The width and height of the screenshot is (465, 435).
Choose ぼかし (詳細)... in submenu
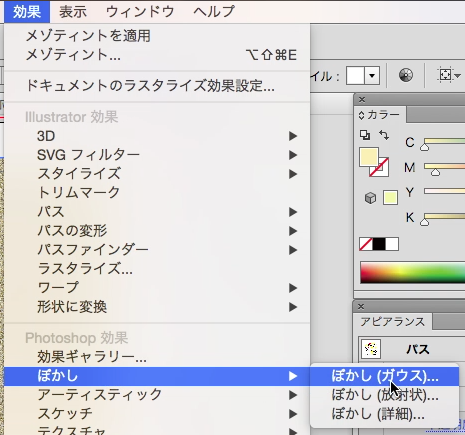click(x=385, y=414)
